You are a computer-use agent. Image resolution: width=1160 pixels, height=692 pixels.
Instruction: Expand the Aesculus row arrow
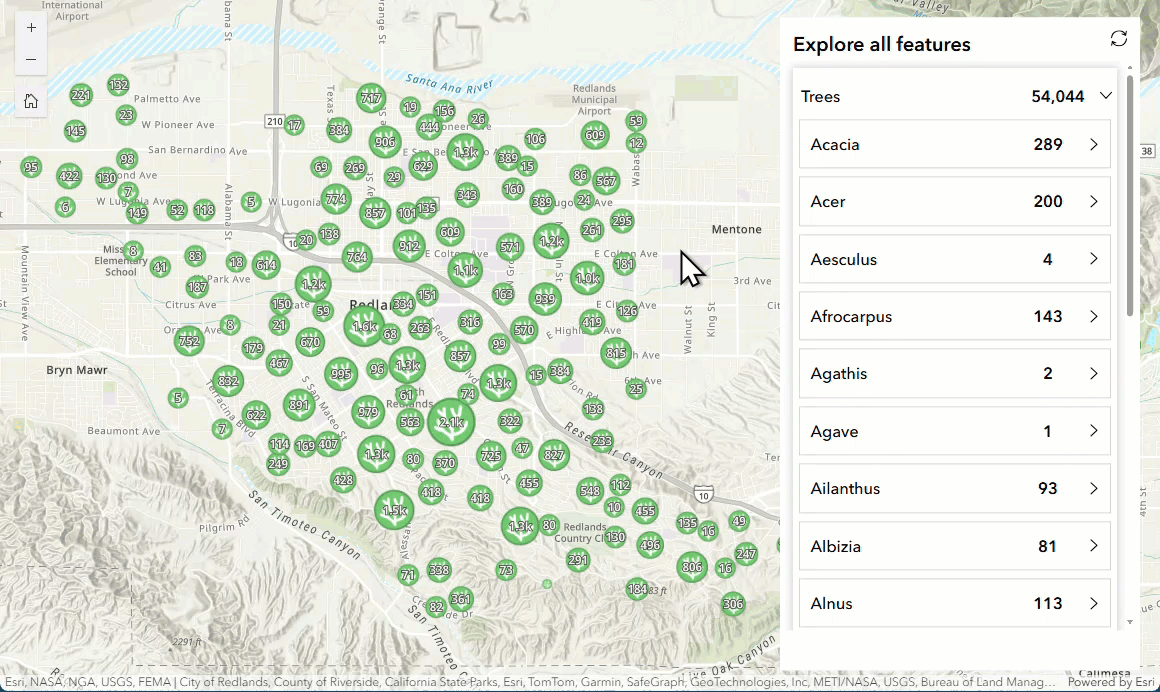click(1093, 259)
